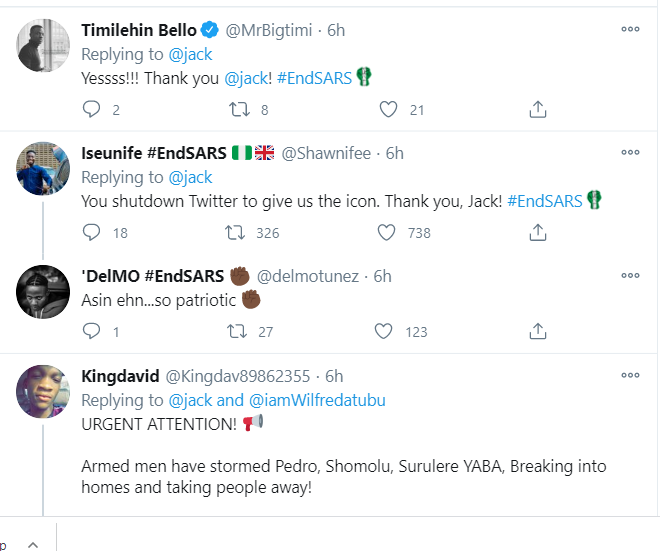Open more options on Kingdavid's tweet
Screen dimensions: 660x551
(630, 375)
